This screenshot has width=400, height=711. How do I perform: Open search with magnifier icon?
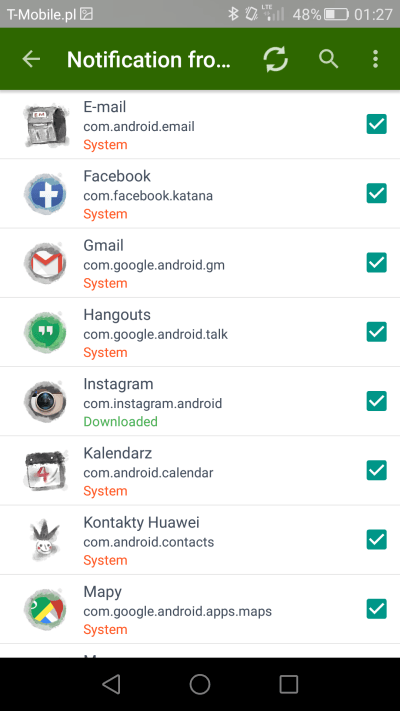click(x=328, y=59)
